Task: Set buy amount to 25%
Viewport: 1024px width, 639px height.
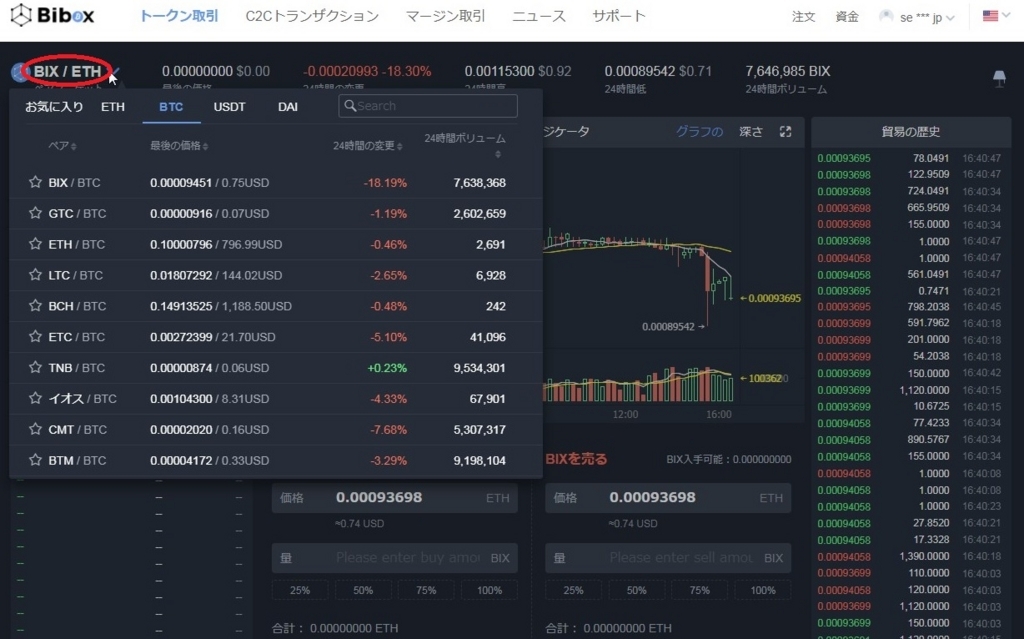Action: [300, 590]
